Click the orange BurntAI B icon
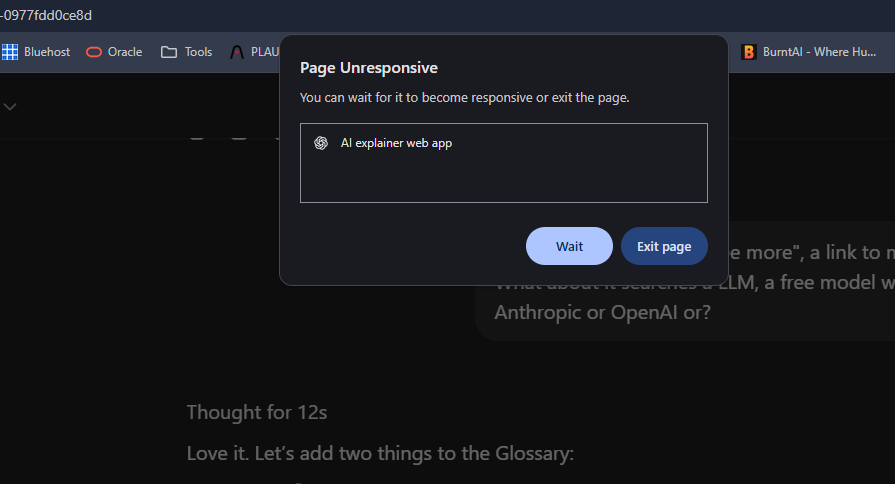 coord(748,52)
